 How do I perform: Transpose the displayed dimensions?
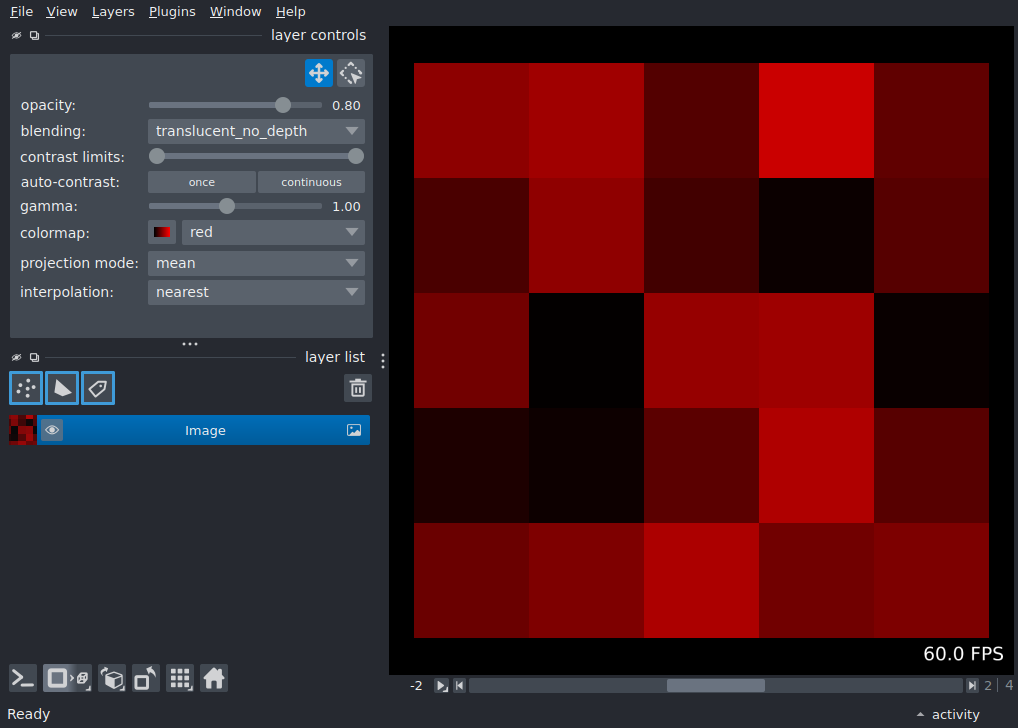click(x=146, y=679)
